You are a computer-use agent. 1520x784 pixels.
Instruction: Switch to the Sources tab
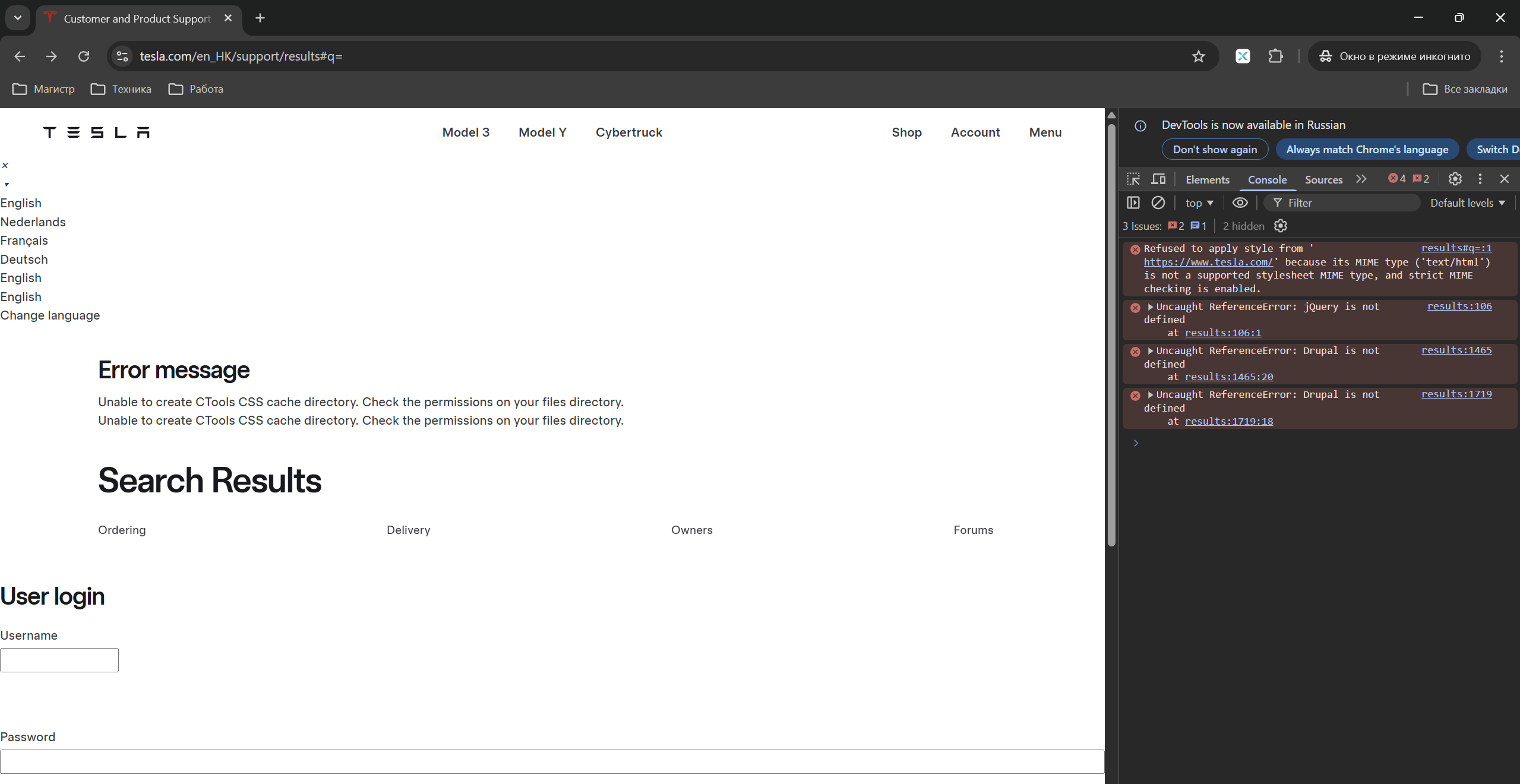coord(1323,179)
